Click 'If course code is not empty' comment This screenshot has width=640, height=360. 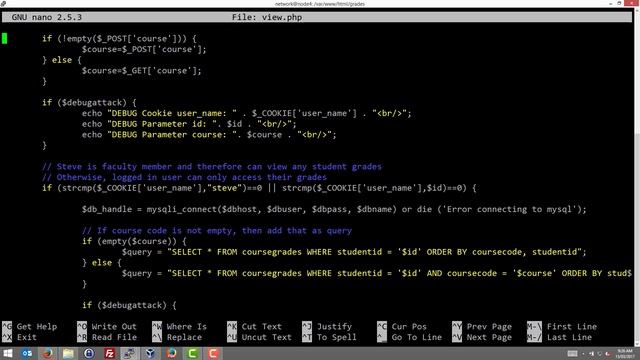coord(217,230)
